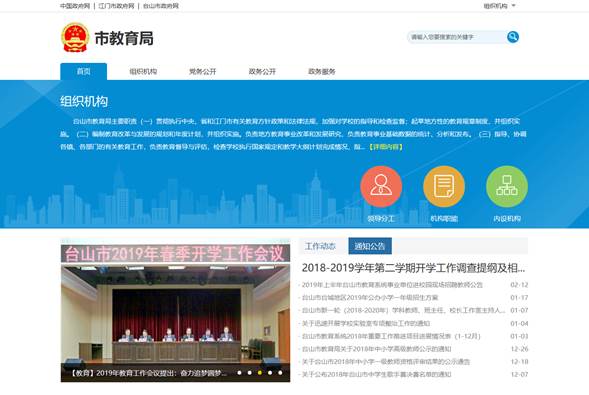
Task: Click the green 详细内容 link
Action: tap(386, 147)
